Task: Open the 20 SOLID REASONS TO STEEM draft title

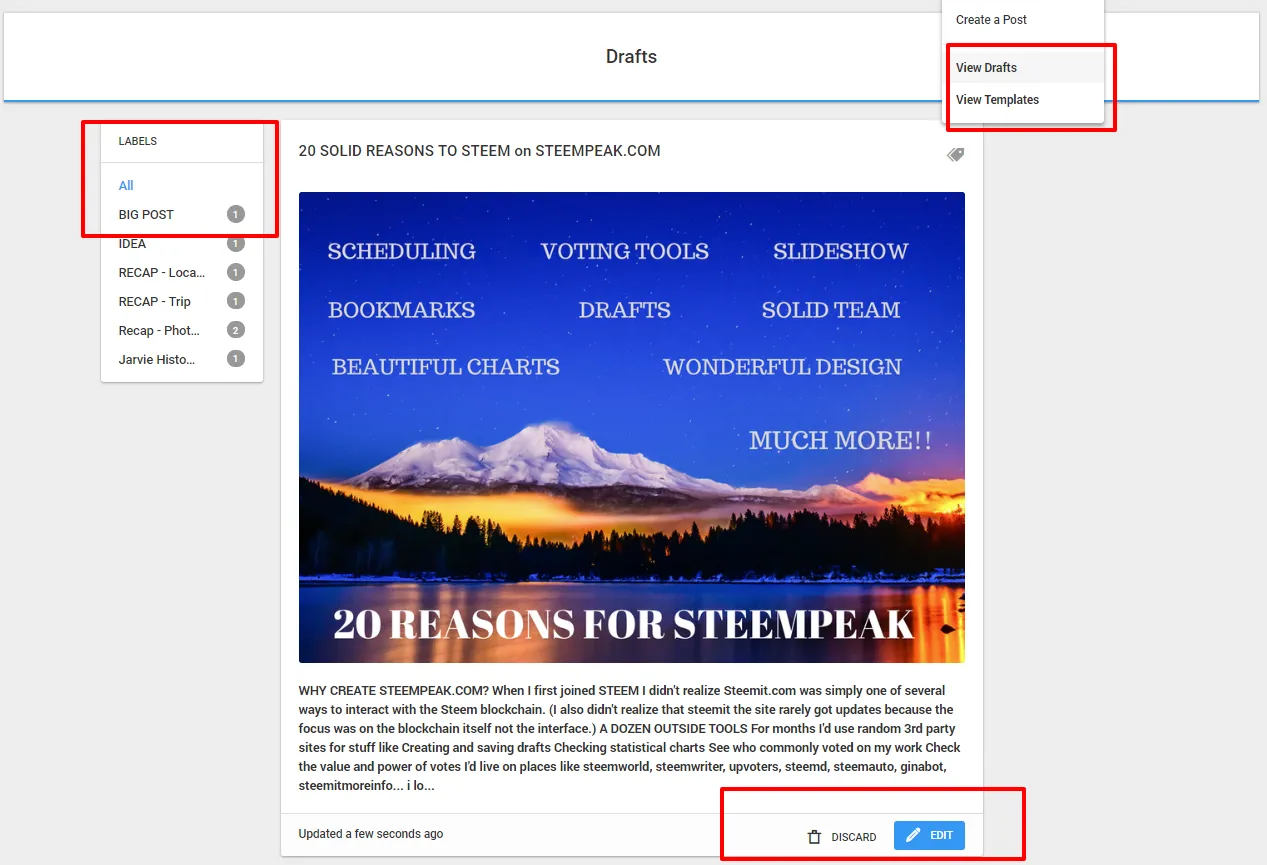Action: pos(479,151)
